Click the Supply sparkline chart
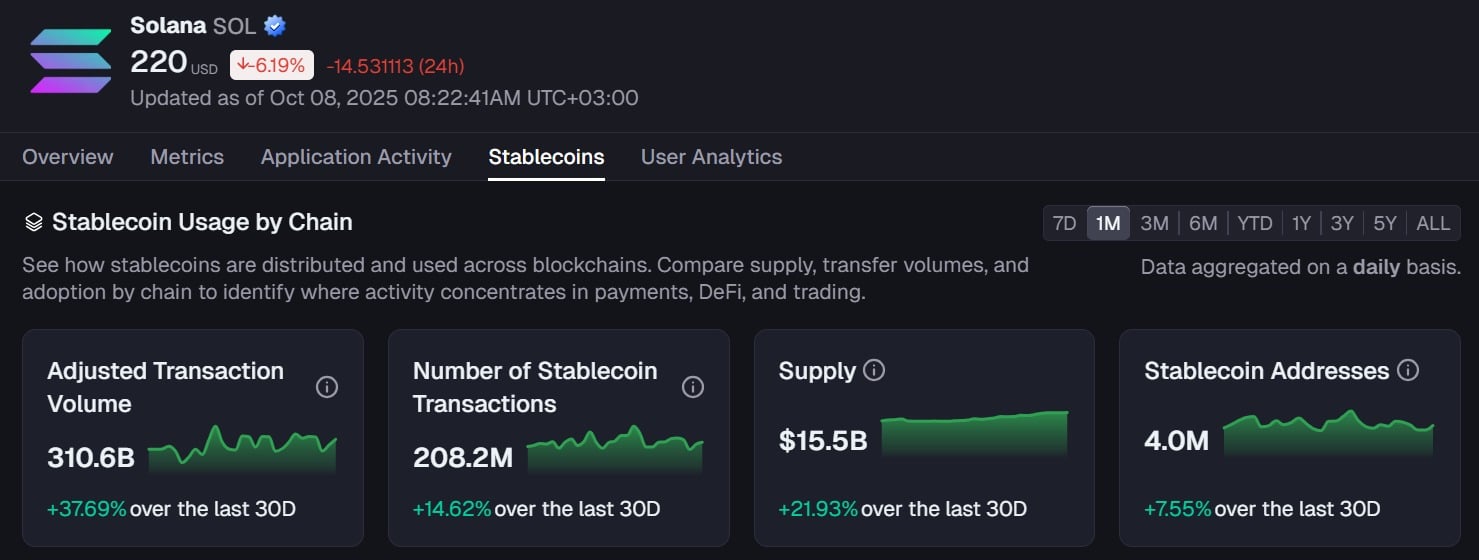The image size is (1479, 560). (x=974, y=434)
